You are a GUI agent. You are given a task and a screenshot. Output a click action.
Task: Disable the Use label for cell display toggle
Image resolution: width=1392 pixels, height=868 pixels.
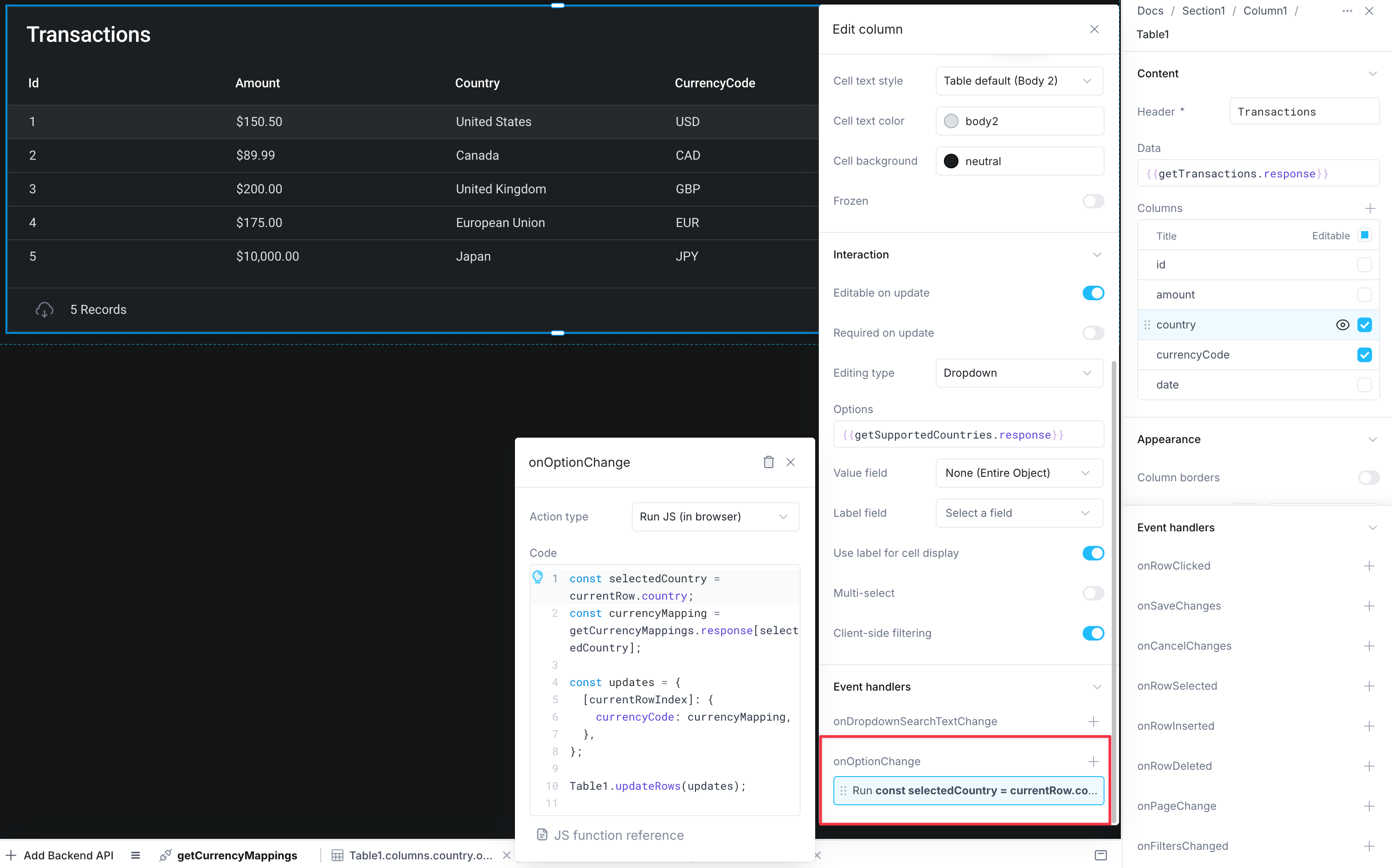coord(1093,553)
